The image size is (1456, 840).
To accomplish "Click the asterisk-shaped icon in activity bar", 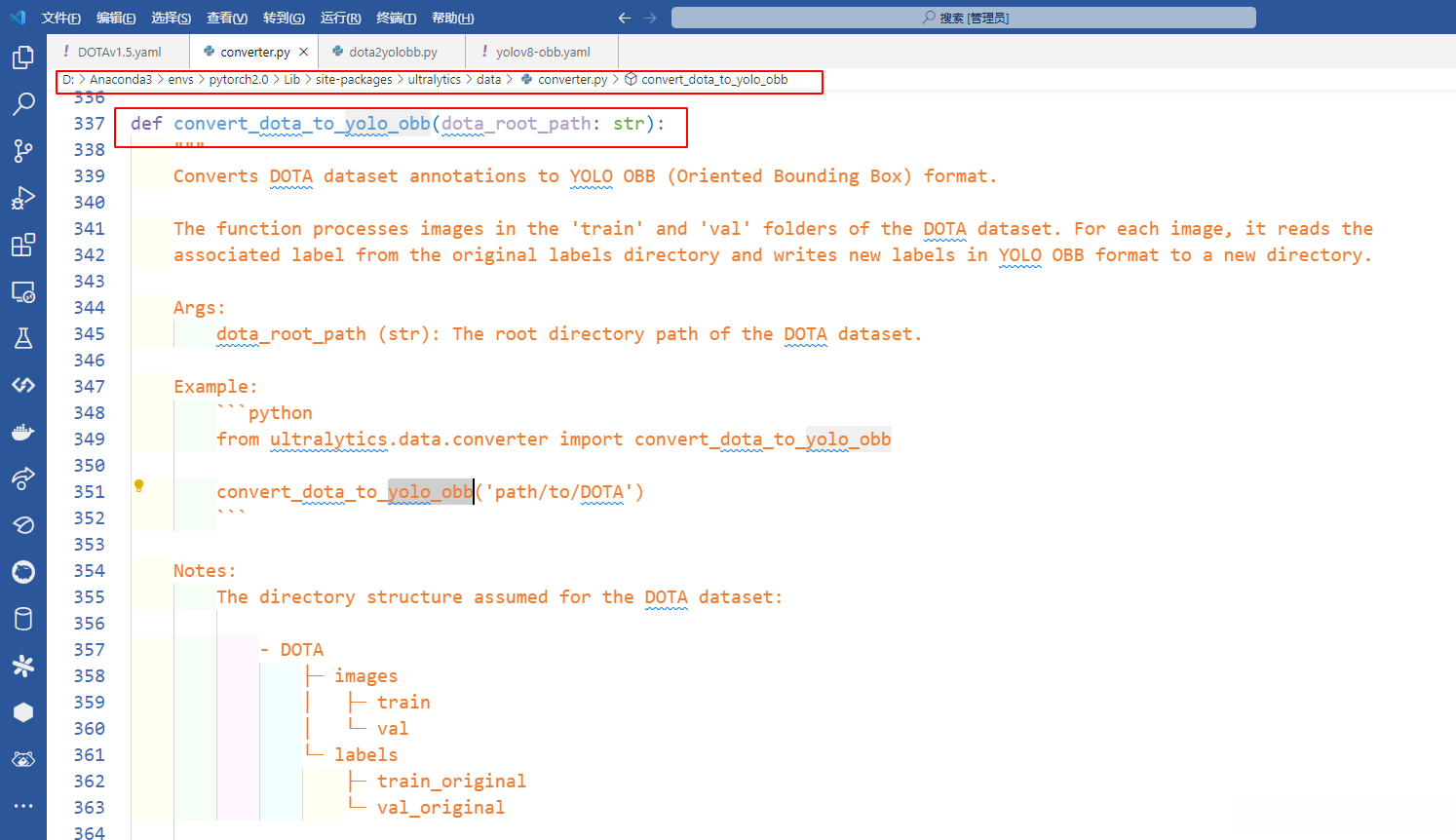I will (x=23, y=666).
